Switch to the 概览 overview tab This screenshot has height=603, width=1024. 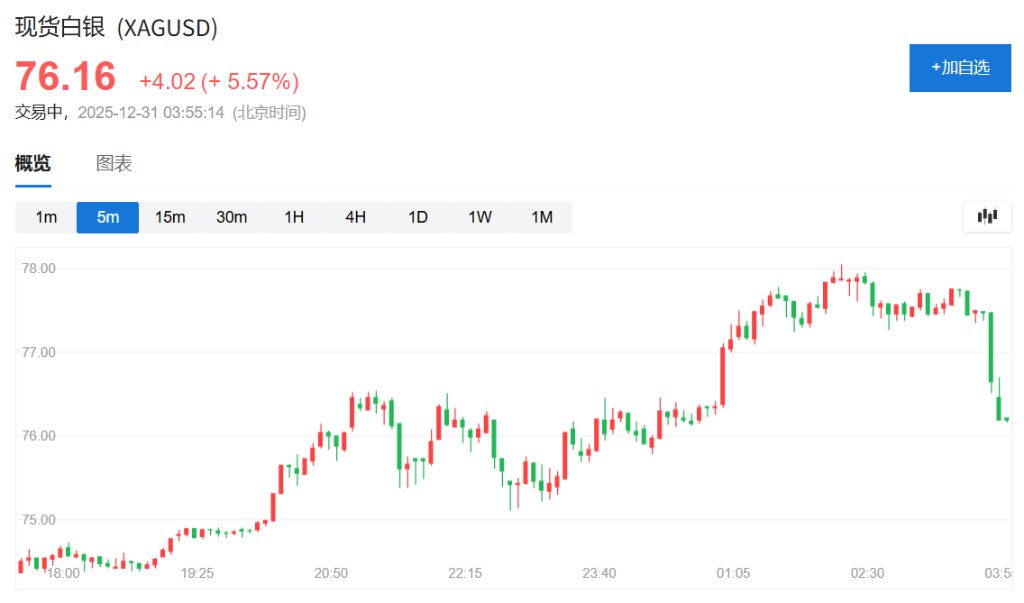click(33, 164)
